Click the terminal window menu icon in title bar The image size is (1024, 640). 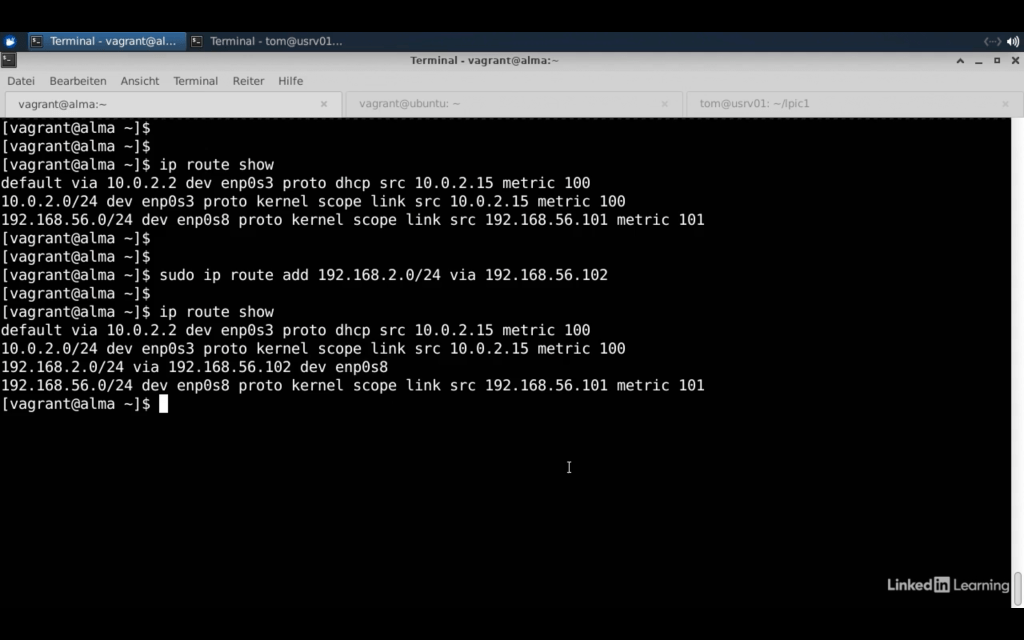click(9, 60)
